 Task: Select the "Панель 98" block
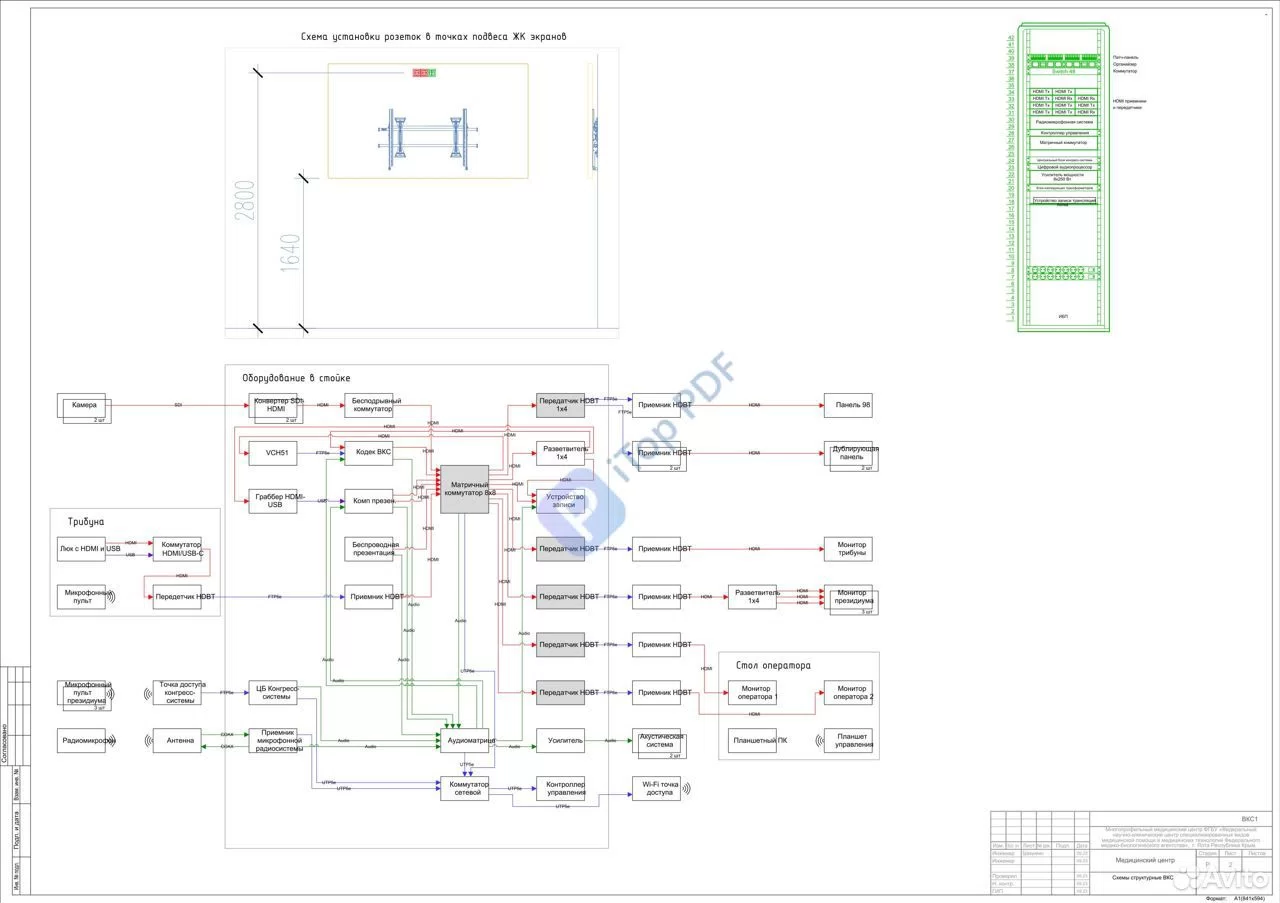(x=848, y=405)
